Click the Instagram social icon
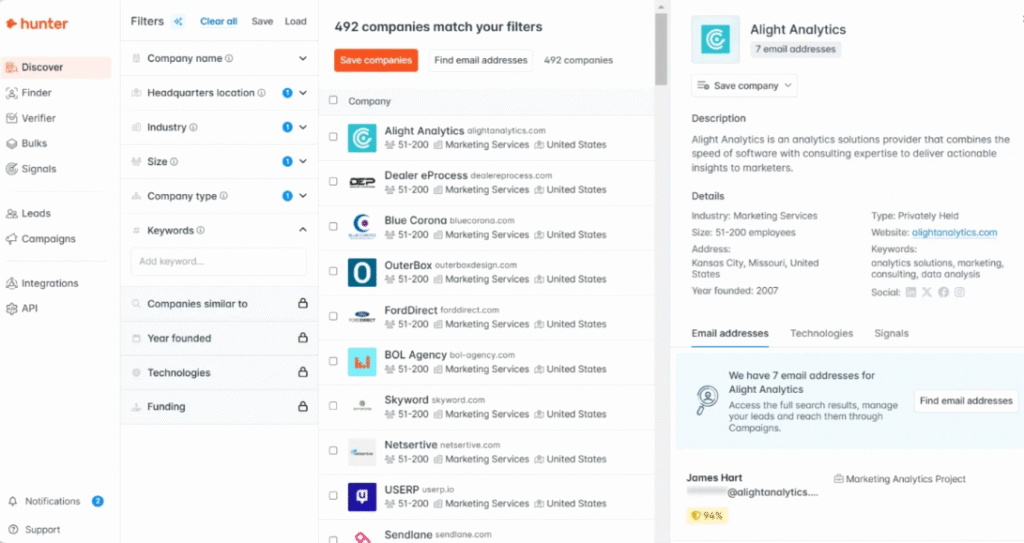Image resolution: width=1024 pixels, height=543 pixels. click(x=959, y=292)
